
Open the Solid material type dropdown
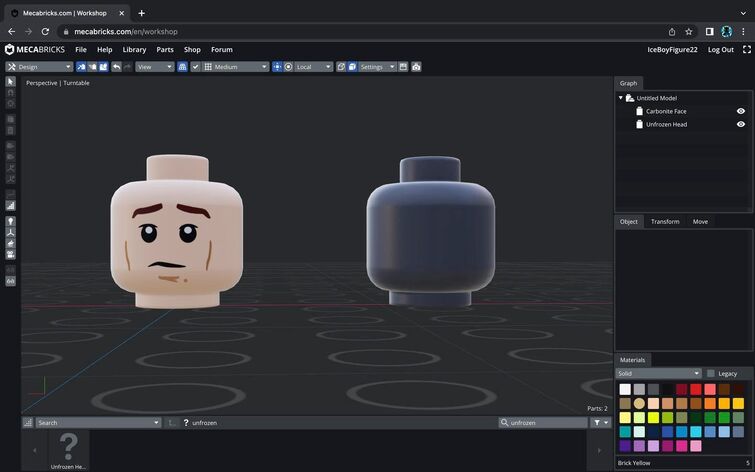[658, 373]
